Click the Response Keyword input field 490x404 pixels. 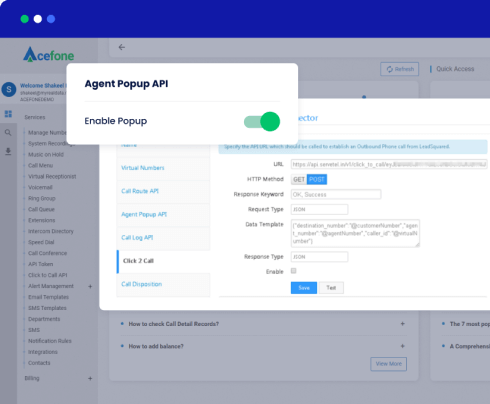pos(336,194)
